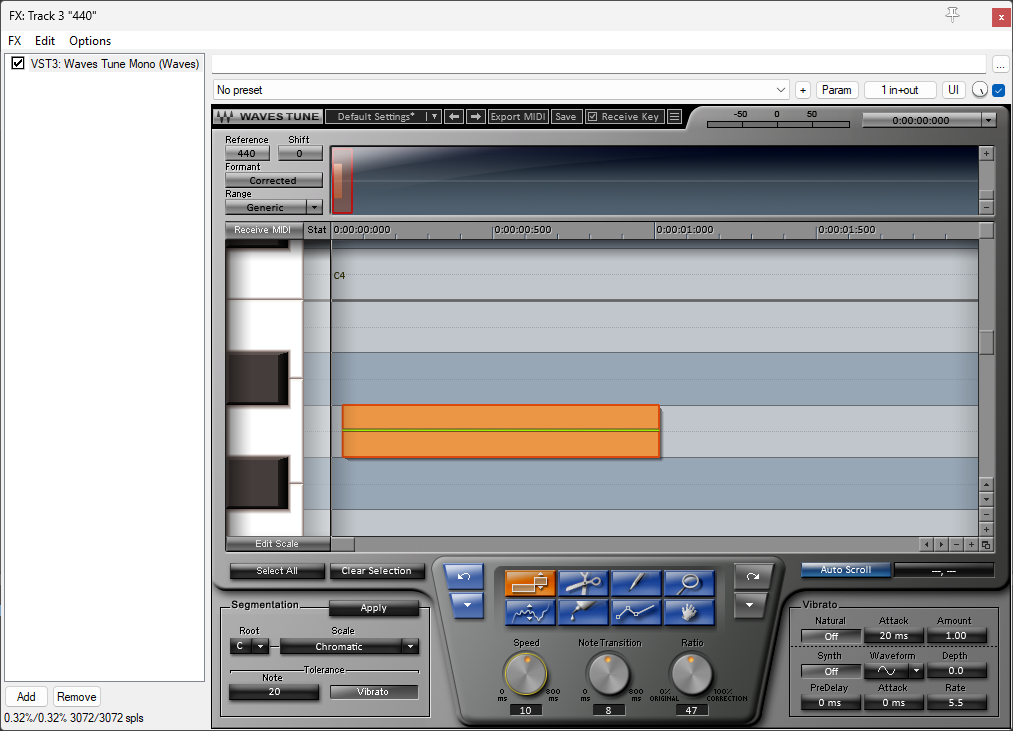Toggle Synth vibrato Off button

coord(831,672)
